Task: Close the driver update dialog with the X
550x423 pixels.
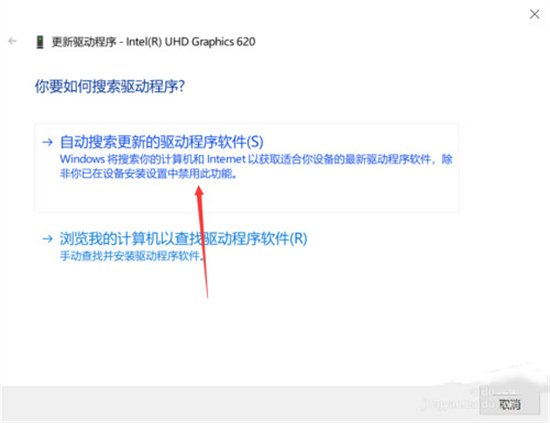Action: 535,14
